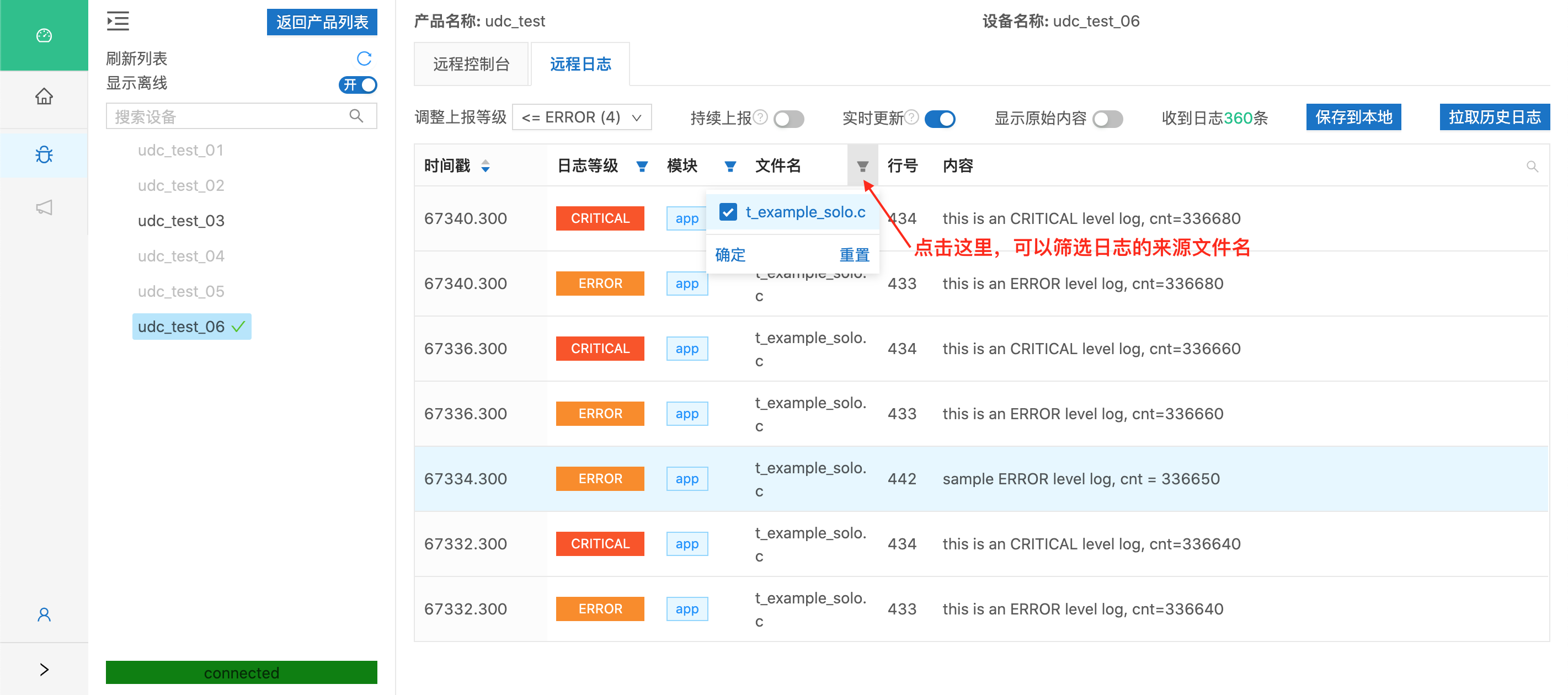Click the log text cnt=336640 ERROR content
The width and height of the screenshot is (1568, 695).
pyautogui.click(x=1083, y=609)
